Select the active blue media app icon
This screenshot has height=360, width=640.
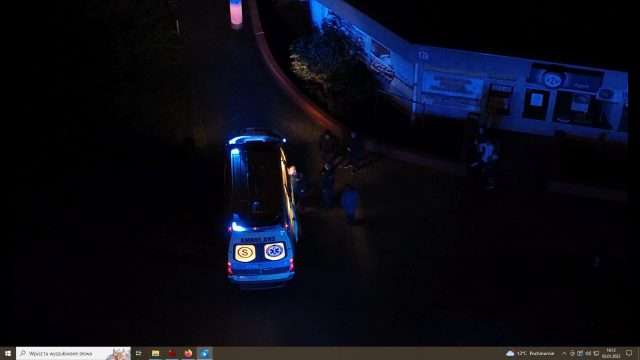[x=204, y=353]
